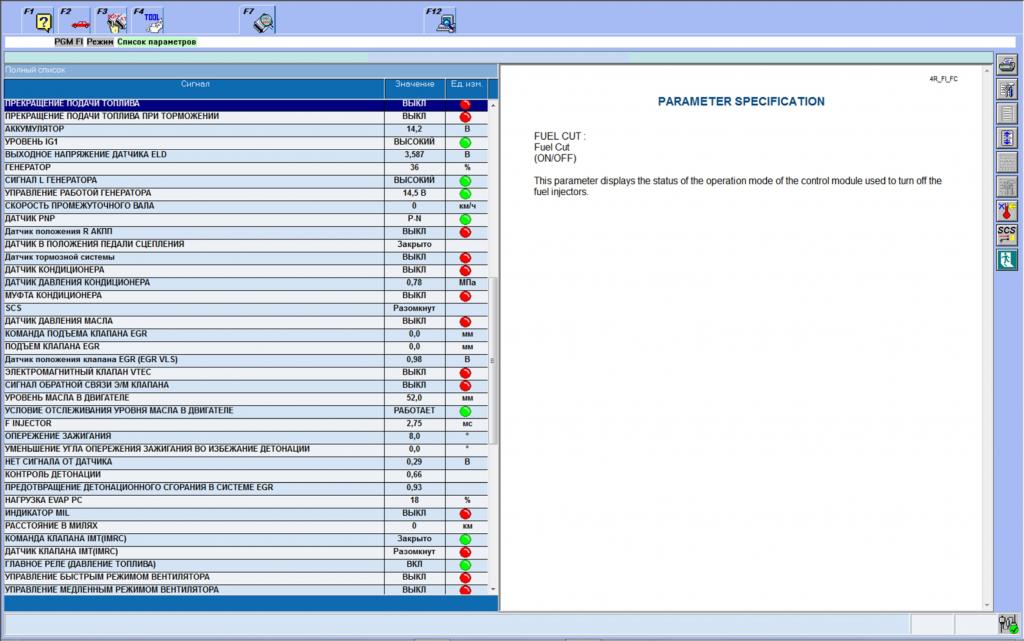Click red indicator for МУФТА КОНДИЦИОНЕРА row
Image resolution: width=1024 pixels, height=641 pixels.
coord(465,296)
